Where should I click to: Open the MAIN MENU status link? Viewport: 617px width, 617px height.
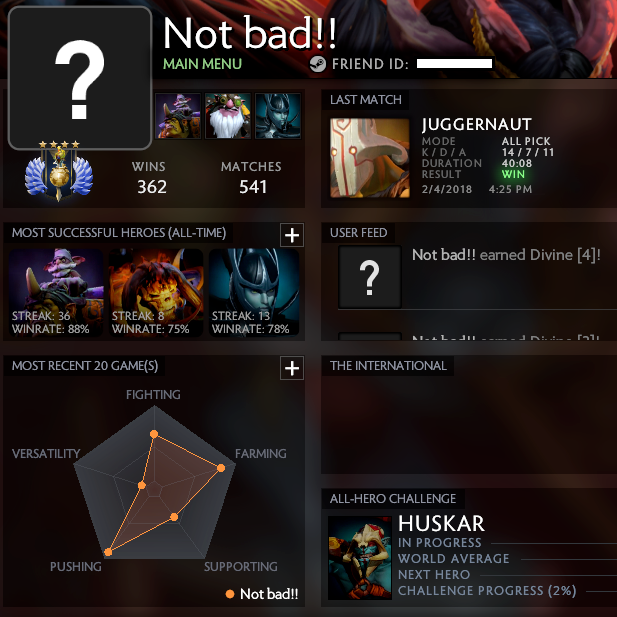tap(202, 64)
